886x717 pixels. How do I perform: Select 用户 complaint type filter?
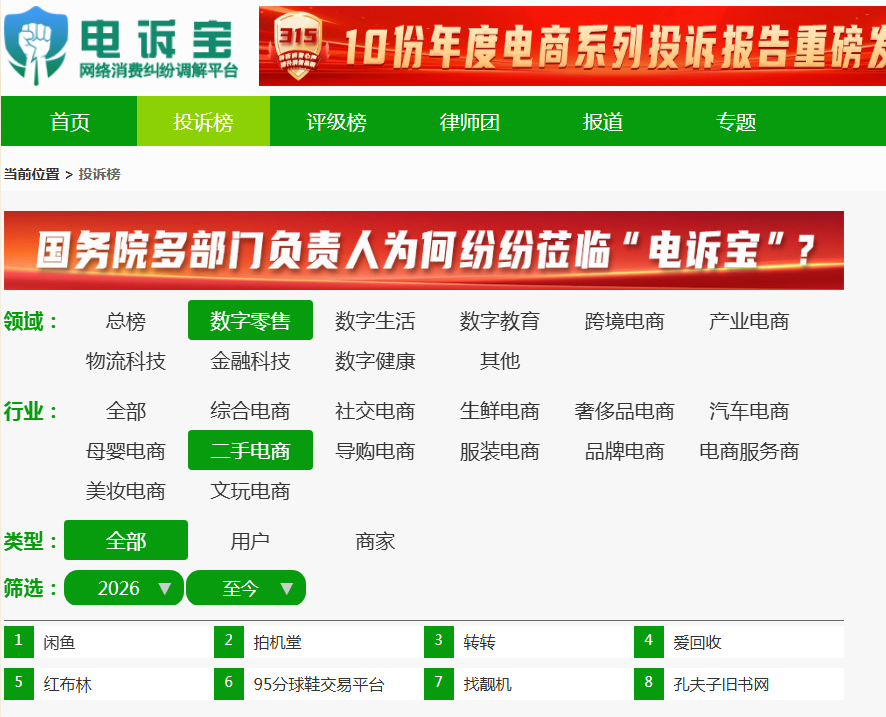click(x=250, y=541)
